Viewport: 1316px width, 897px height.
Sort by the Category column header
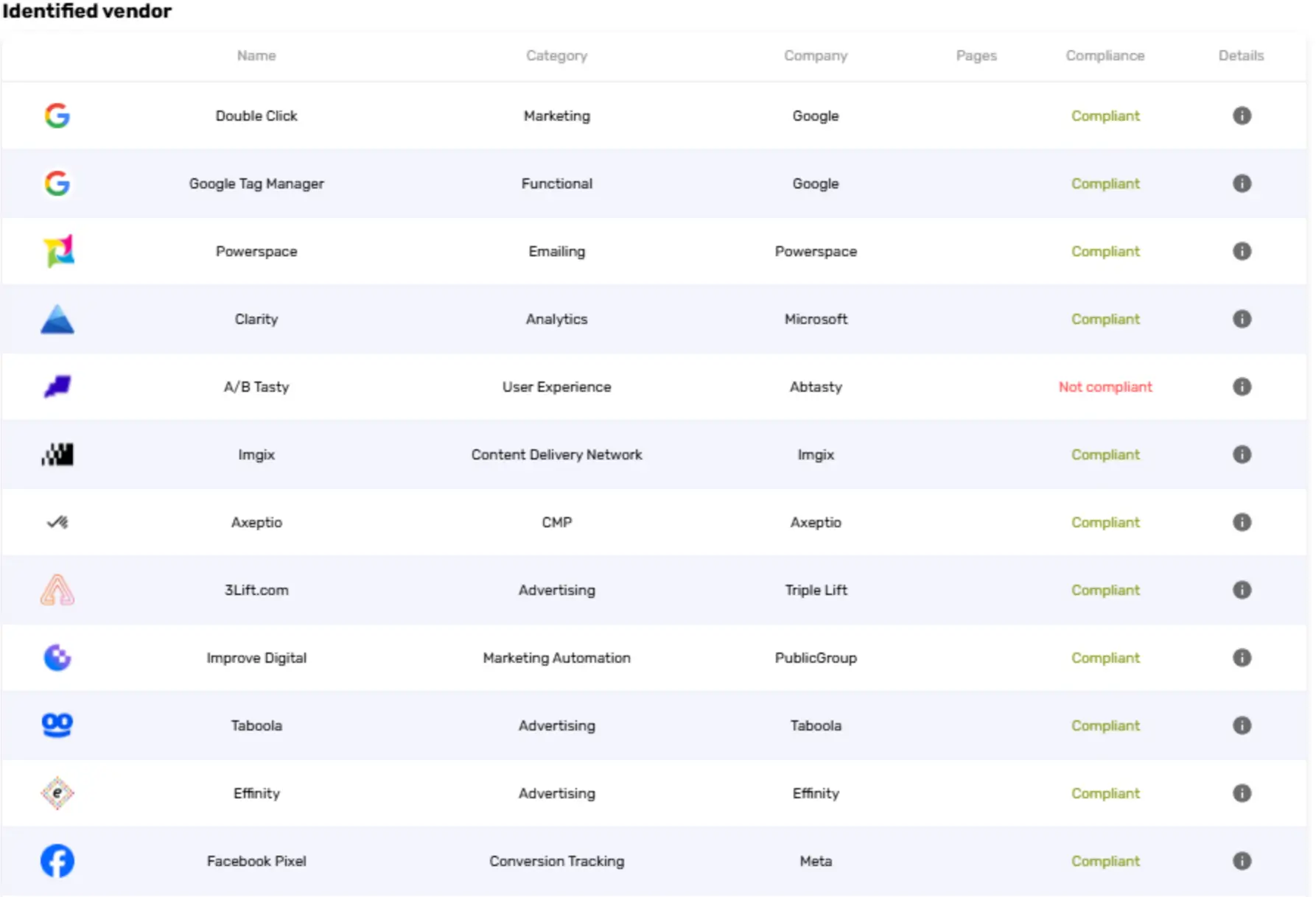556,55
